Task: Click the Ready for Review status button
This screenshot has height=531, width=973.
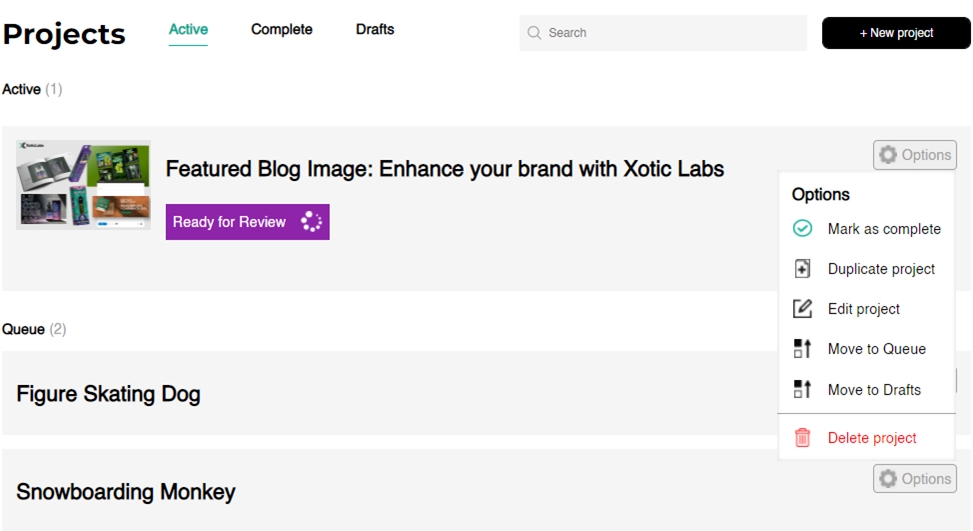Action: [x=248, y=221]
